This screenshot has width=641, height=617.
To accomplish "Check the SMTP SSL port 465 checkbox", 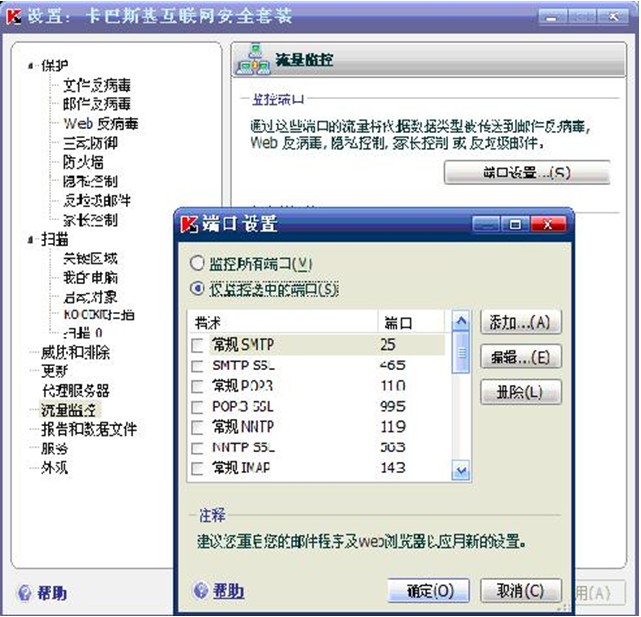I will [x=197, y=366].
